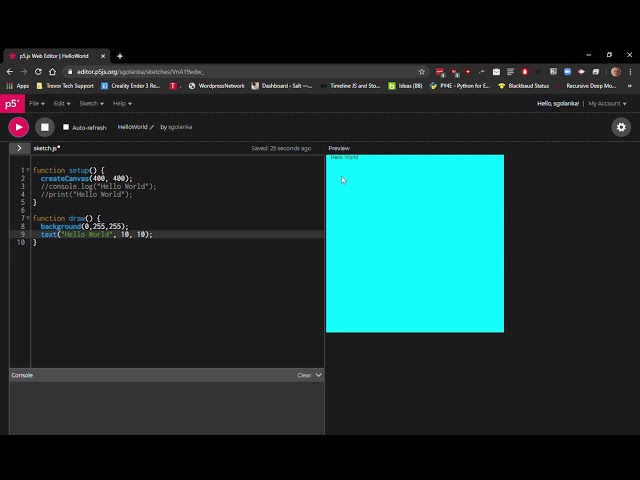Viewport: 640px width, 480px height.
Task: Open Trevor Tech Support bookmark
Action: coord(65,86)
